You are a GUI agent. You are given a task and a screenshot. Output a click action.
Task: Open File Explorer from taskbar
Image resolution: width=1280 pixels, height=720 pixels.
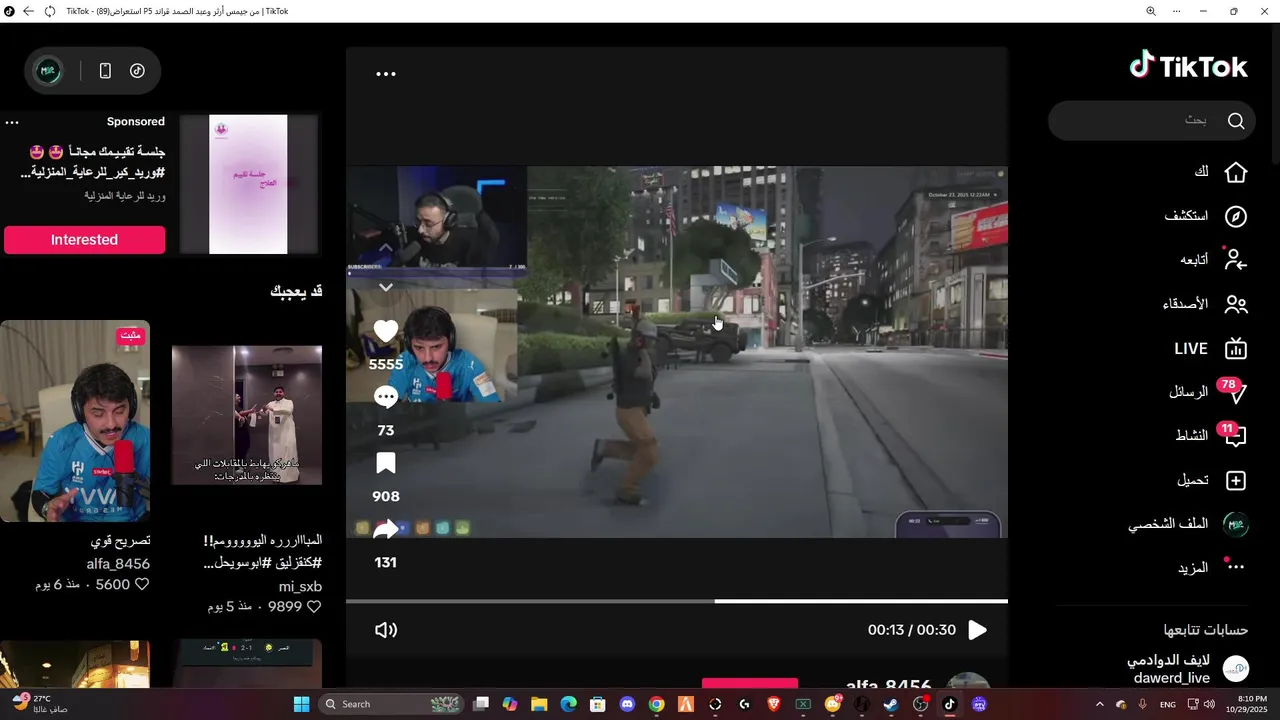pos(539,704)
